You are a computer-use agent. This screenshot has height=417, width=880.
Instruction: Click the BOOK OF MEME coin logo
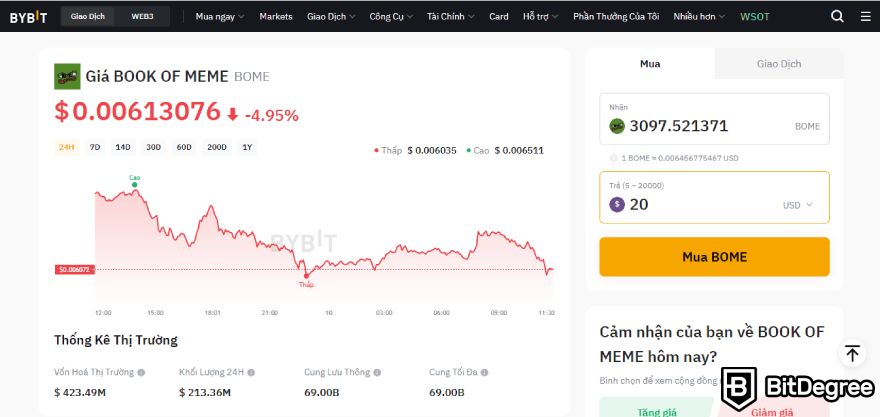(67, 76)
